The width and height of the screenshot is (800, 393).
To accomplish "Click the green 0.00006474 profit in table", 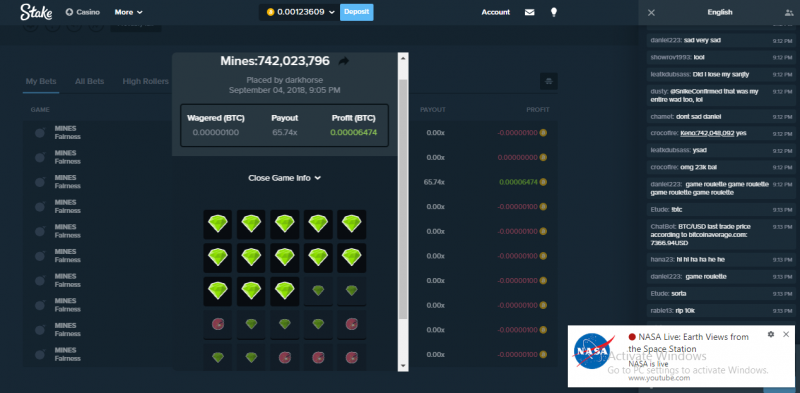I will click(518, 182).
